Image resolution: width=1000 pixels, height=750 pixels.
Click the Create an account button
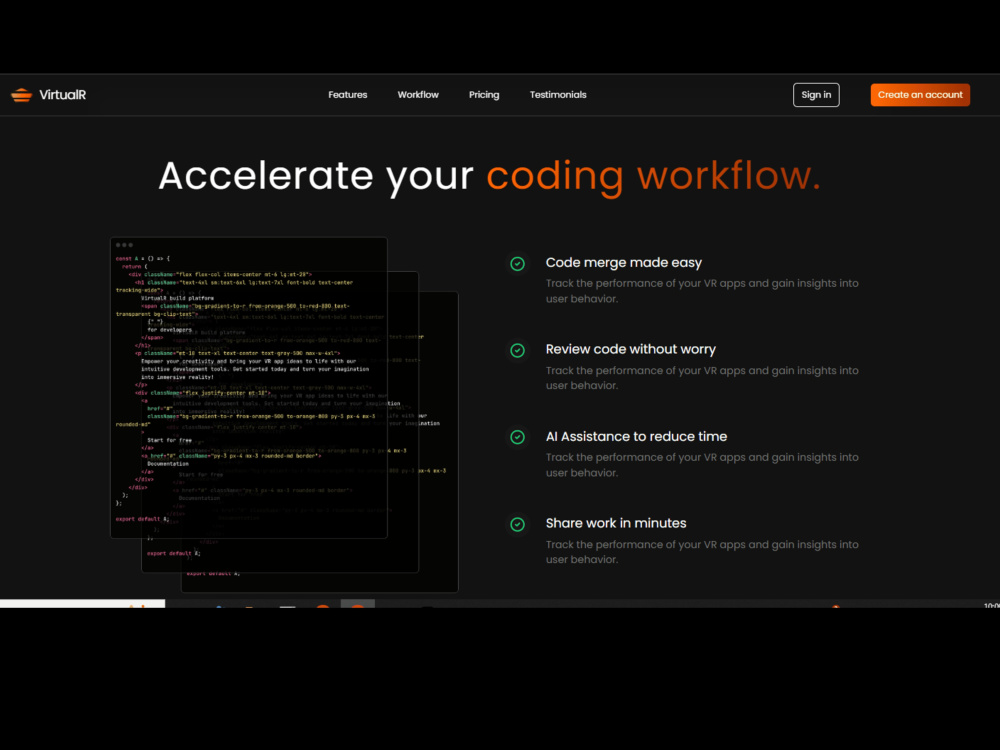(x=920, y=94)
